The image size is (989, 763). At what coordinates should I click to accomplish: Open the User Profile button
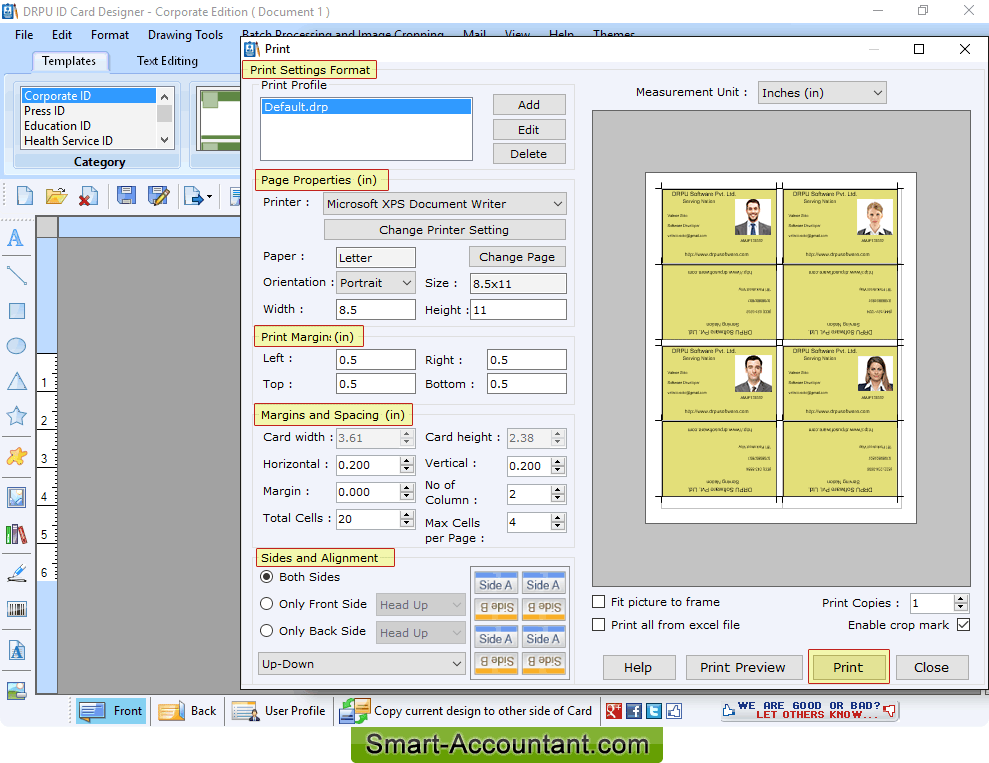tap(278, 711)
